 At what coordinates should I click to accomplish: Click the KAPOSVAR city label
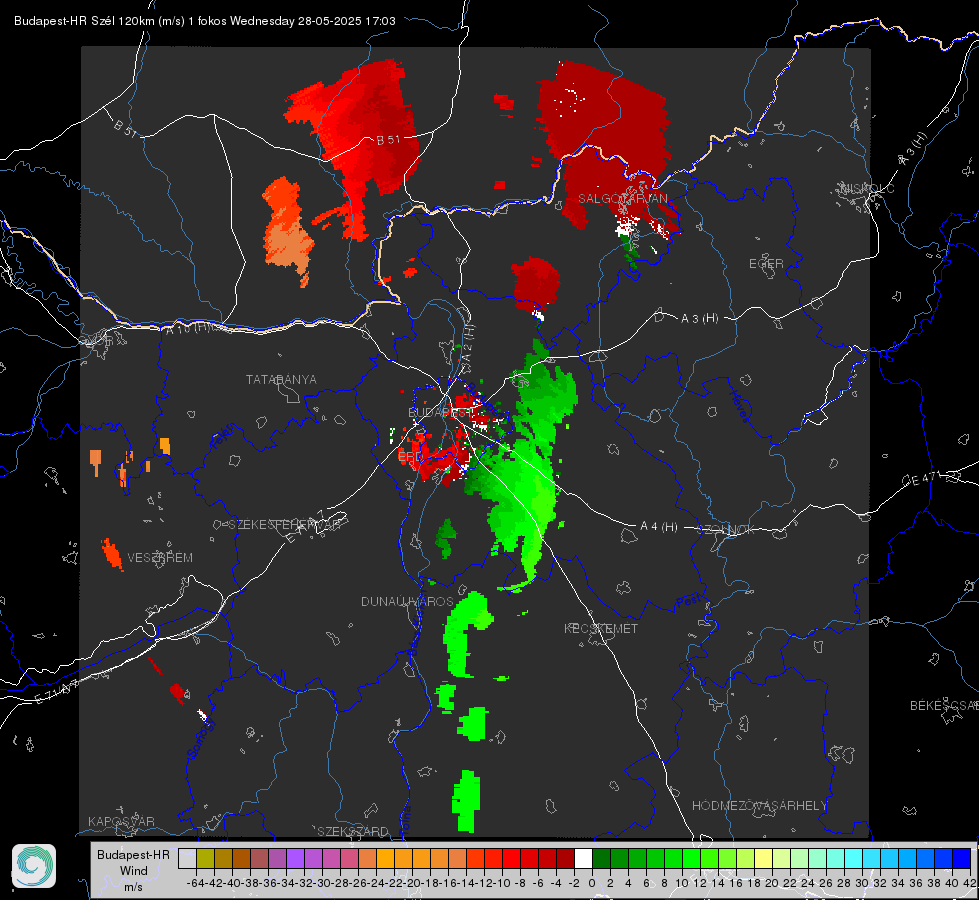click(x=121, y=821)
